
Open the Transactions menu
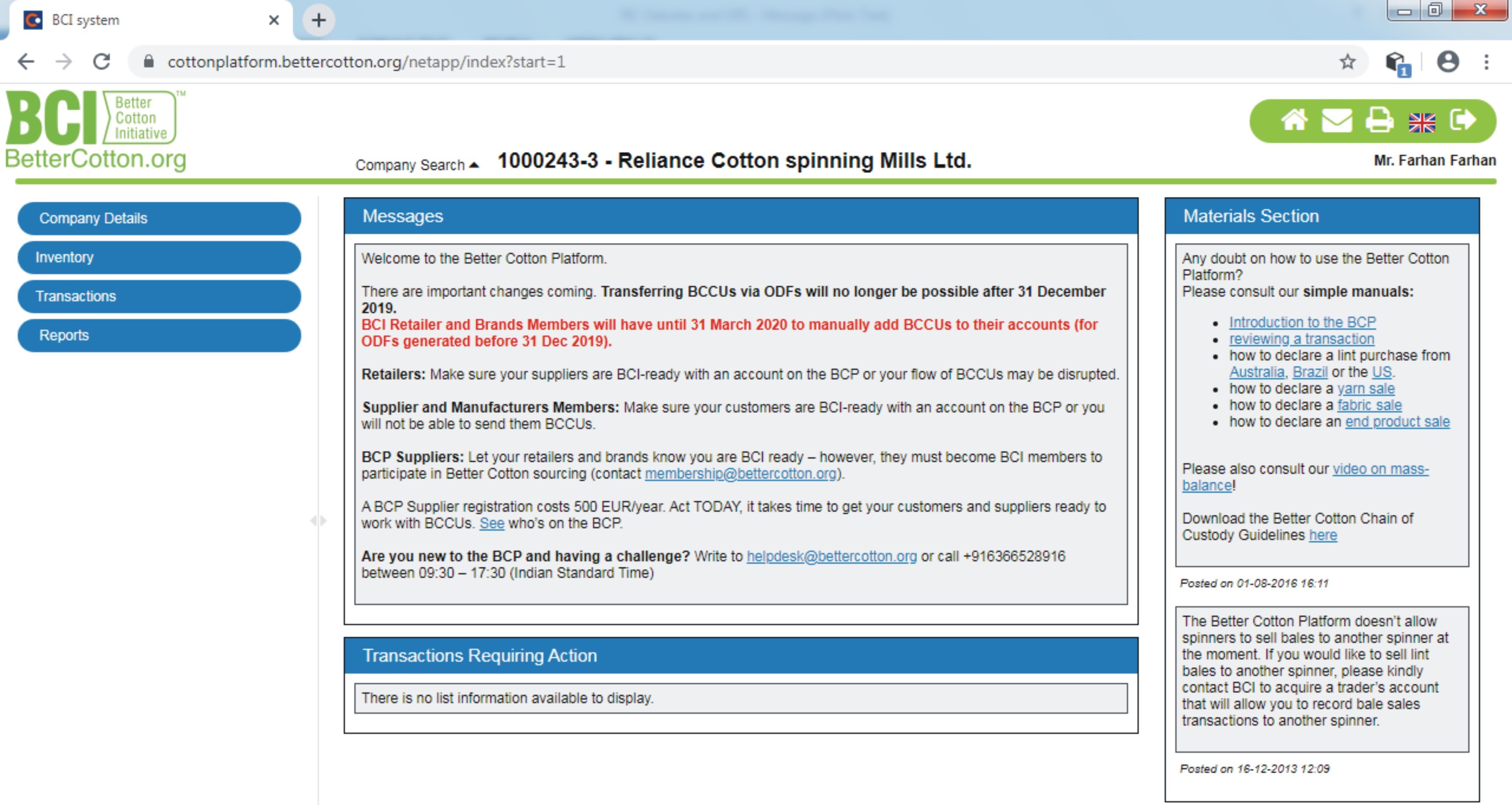coord(159,296)
